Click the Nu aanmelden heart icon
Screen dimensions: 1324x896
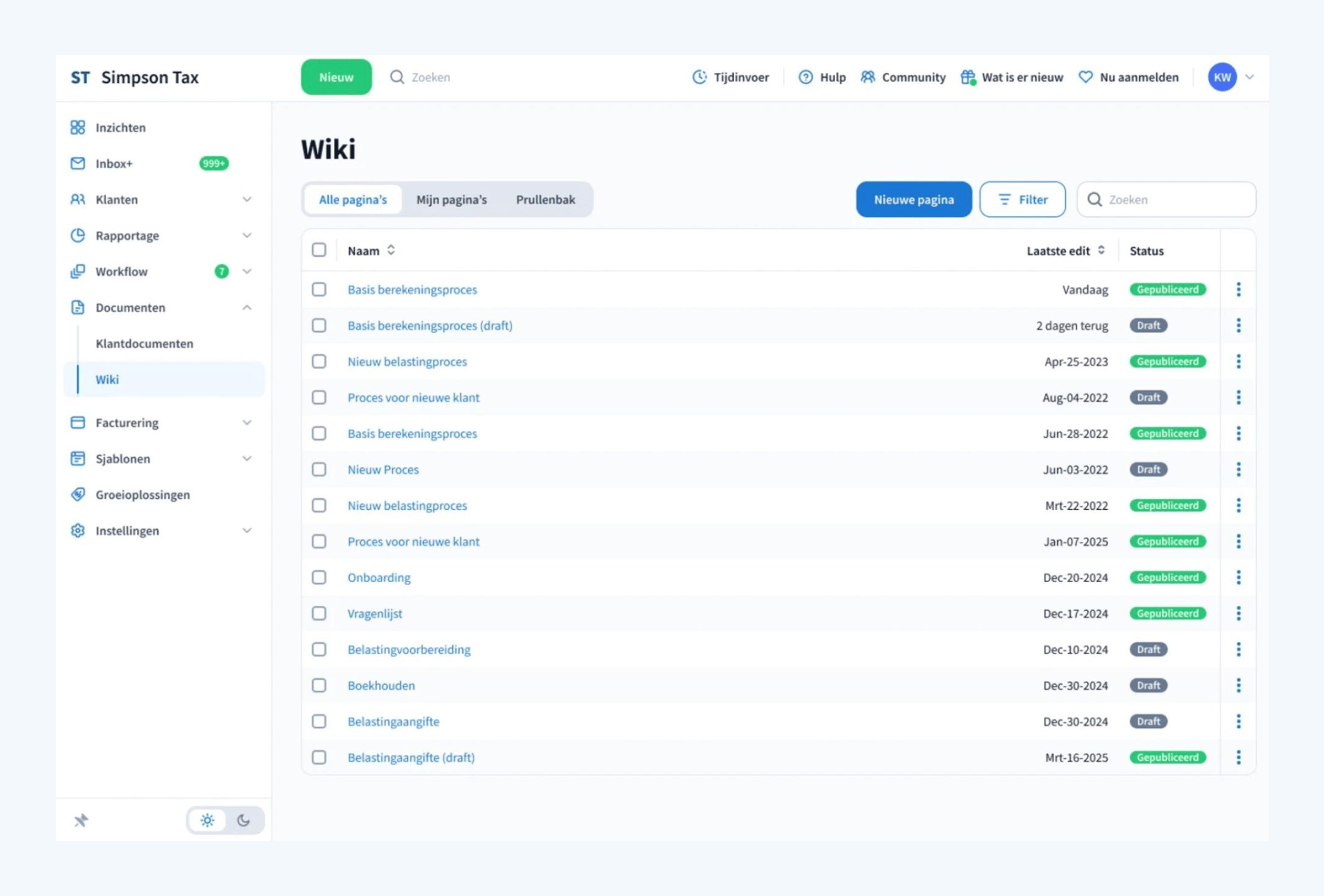pyautogui.click(x=1085, y=77)
